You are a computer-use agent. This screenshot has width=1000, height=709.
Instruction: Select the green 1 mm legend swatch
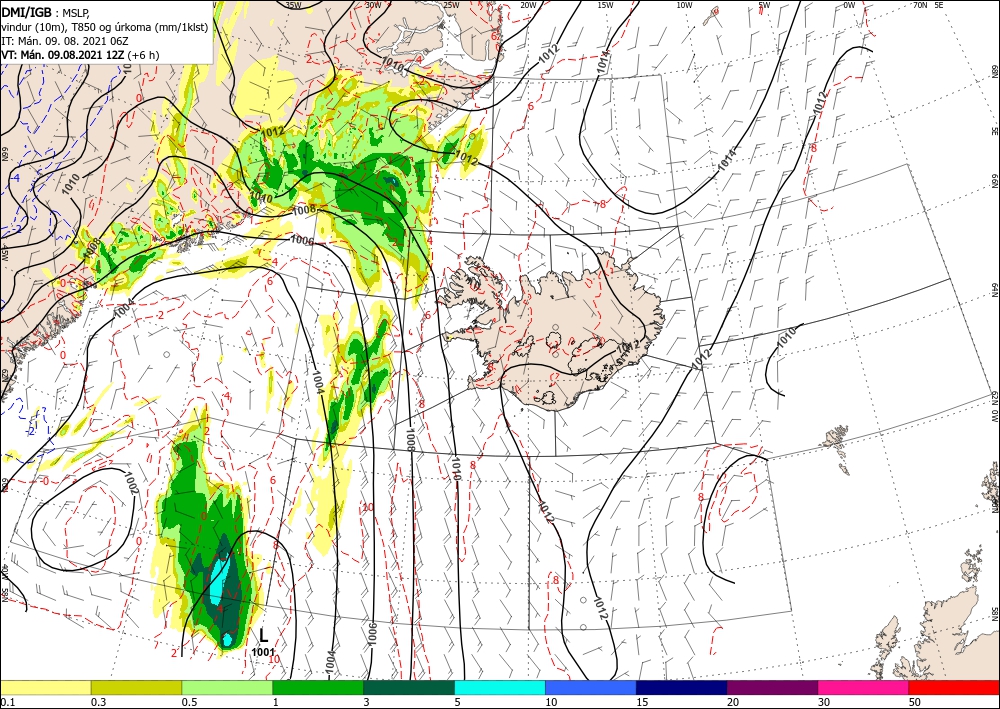tap(318, 687)
